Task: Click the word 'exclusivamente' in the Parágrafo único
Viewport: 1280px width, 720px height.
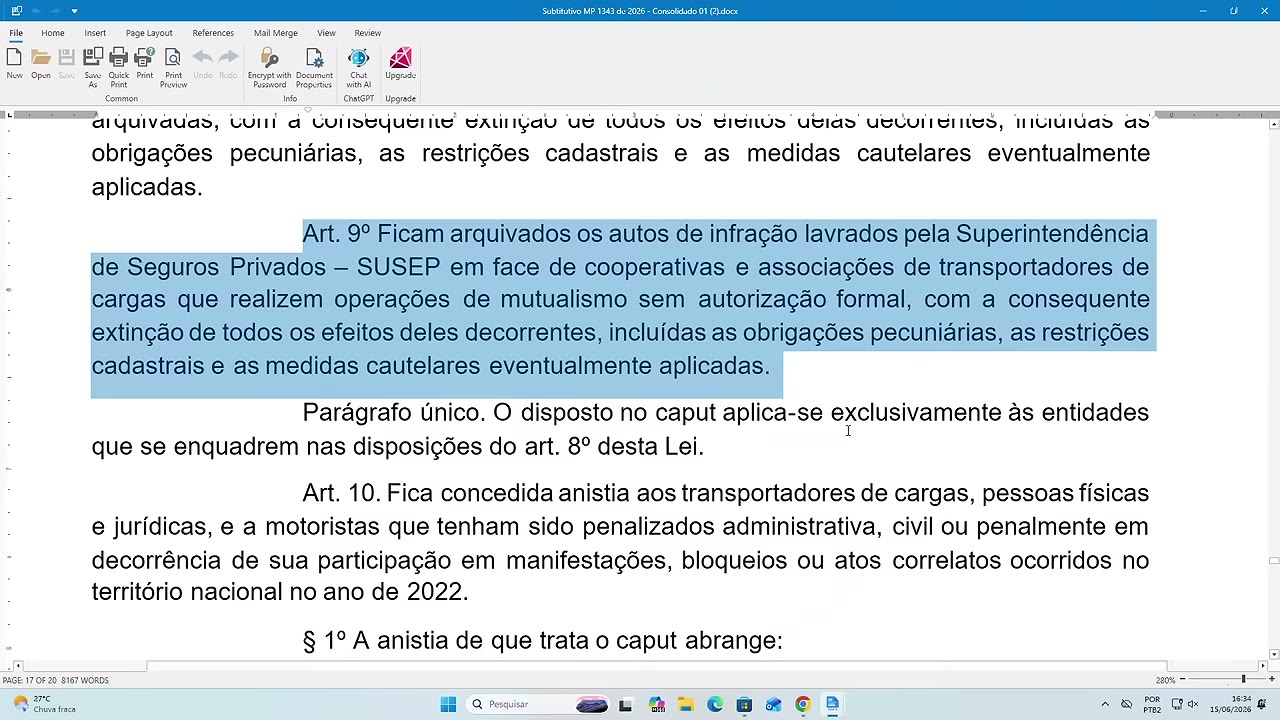Action: pos(916,412)
